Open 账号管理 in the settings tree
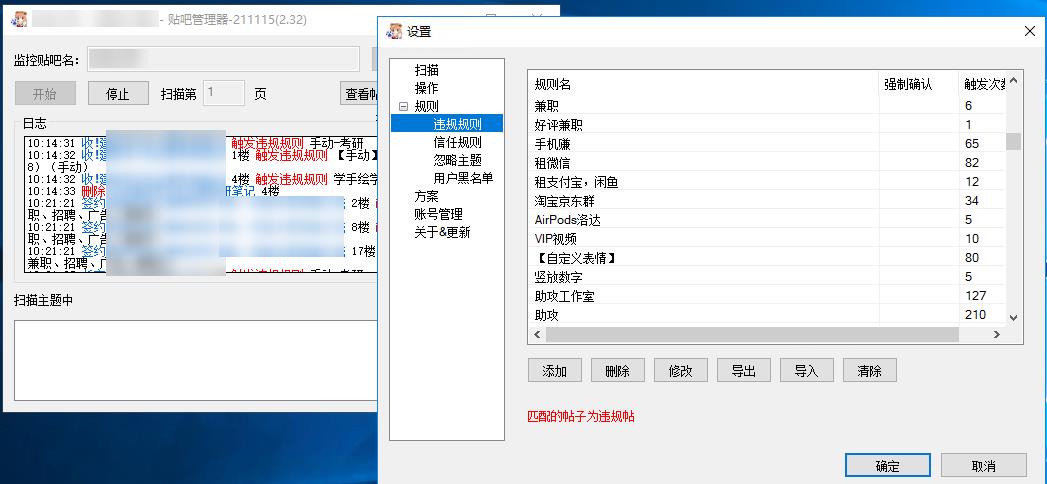 pyautogui.click(x=439, y=214)
